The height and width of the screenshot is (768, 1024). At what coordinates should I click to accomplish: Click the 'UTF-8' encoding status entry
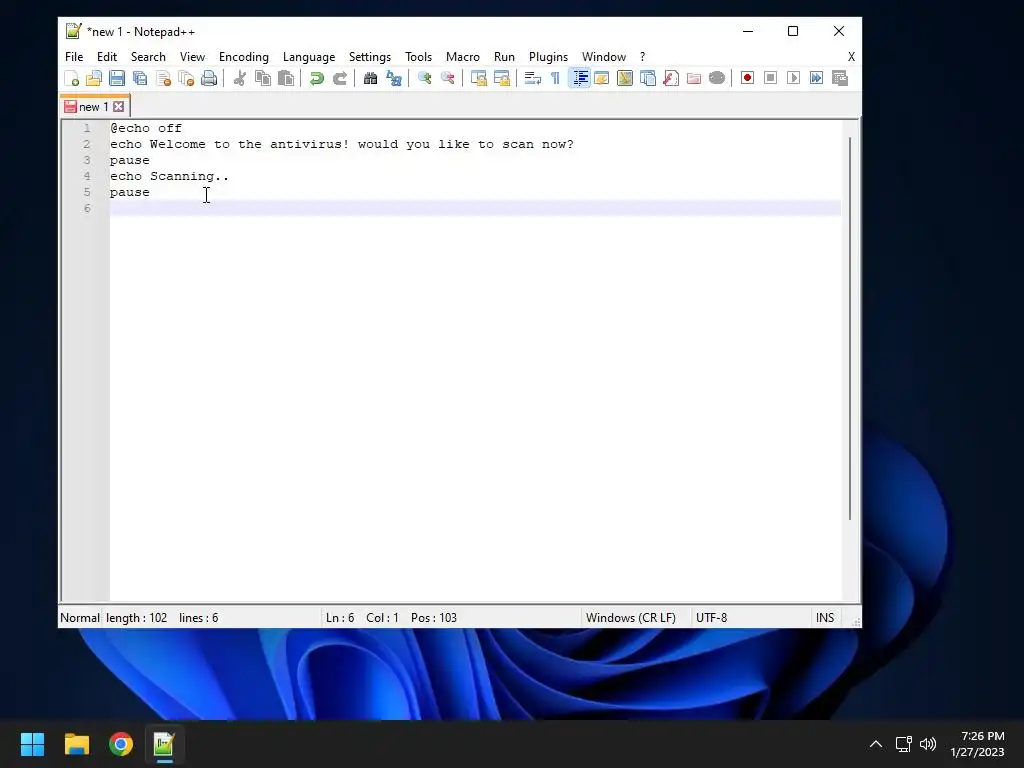coord(711,618)
